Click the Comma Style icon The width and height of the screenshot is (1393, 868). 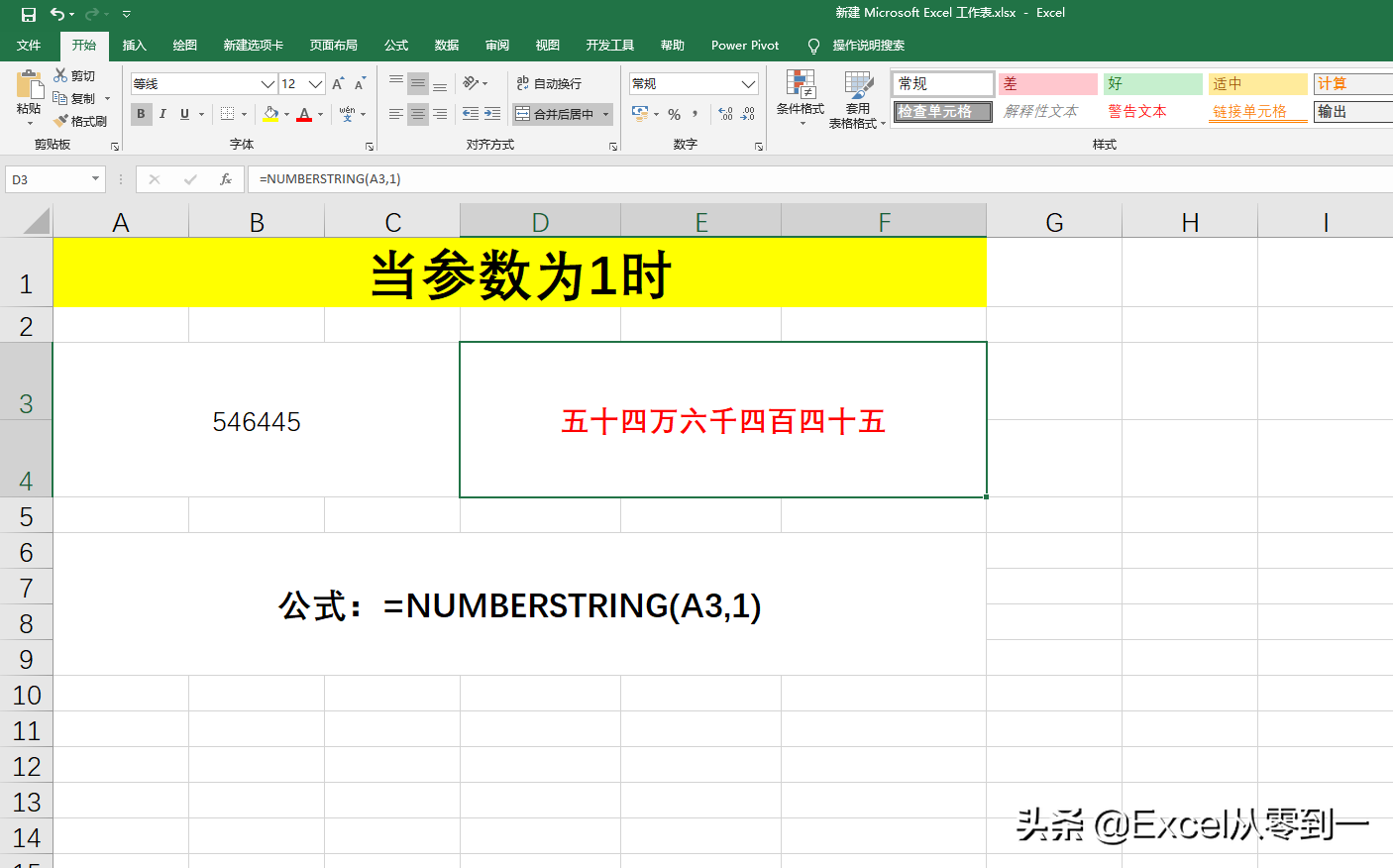(695, 114)
